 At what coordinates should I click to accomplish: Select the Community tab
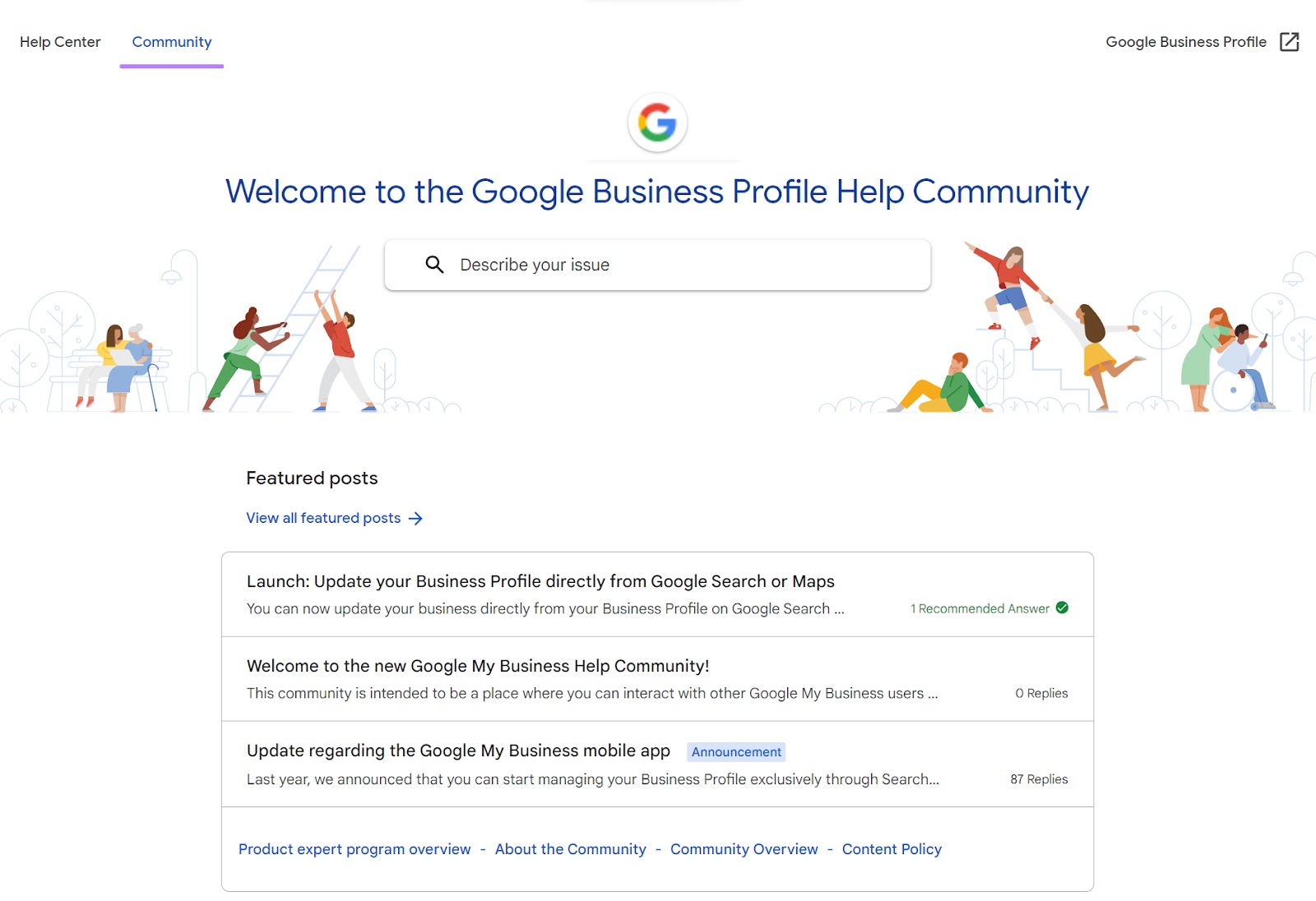pyautogui.click(x=171, y=41)
